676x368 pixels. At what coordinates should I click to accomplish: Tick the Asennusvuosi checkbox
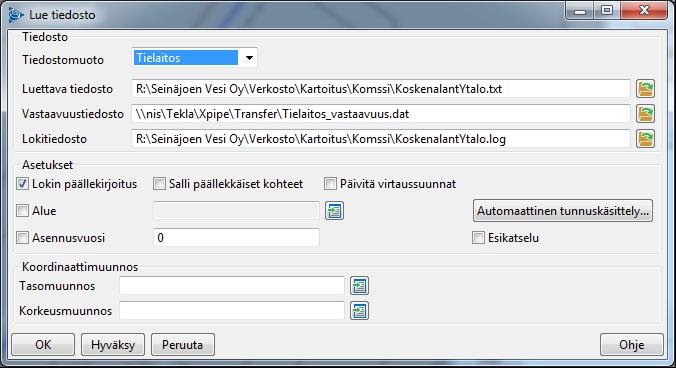[22, 237]
